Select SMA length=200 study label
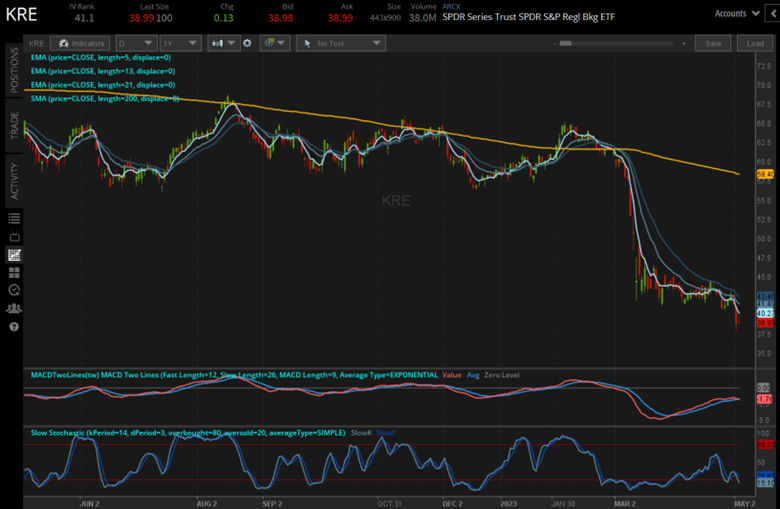780x509 pixels. (x=104, y=99)
